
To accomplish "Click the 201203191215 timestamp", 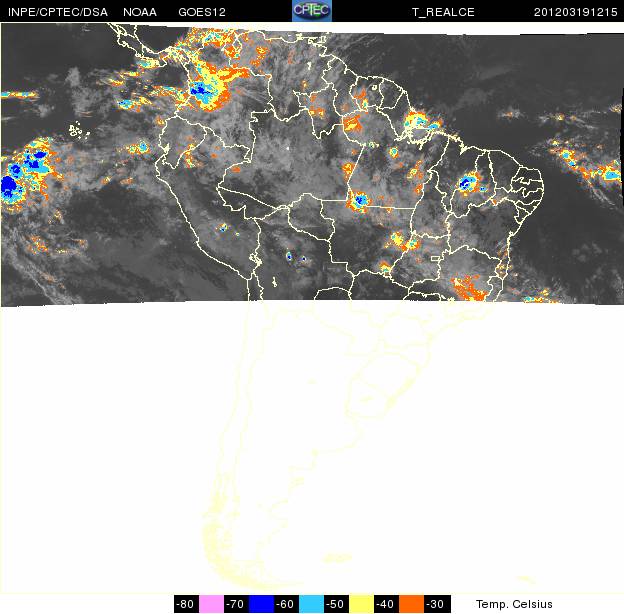I will click(575, 12).
